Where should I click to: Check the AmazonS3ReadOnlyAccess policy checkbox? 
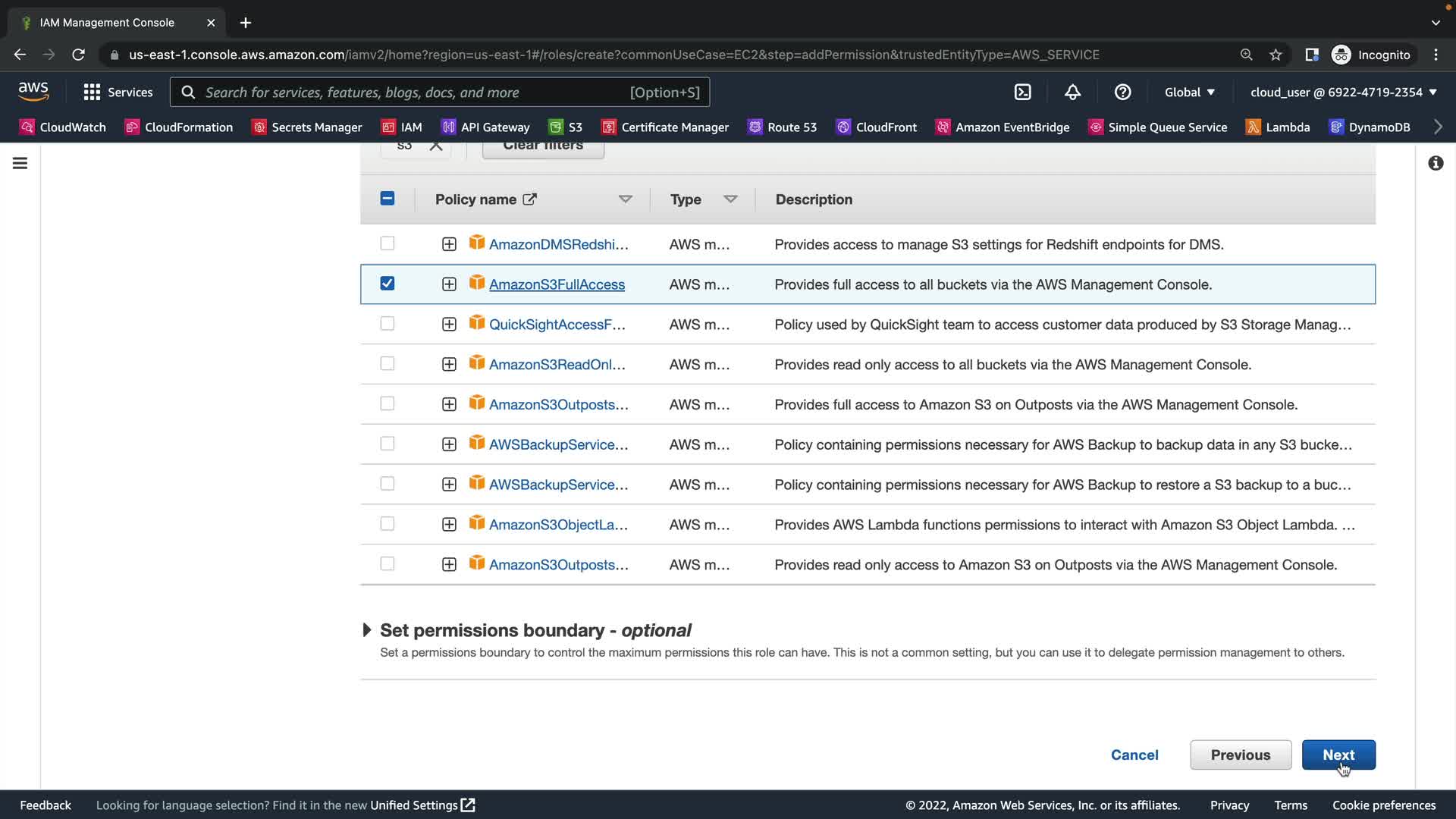pos(387,364)
